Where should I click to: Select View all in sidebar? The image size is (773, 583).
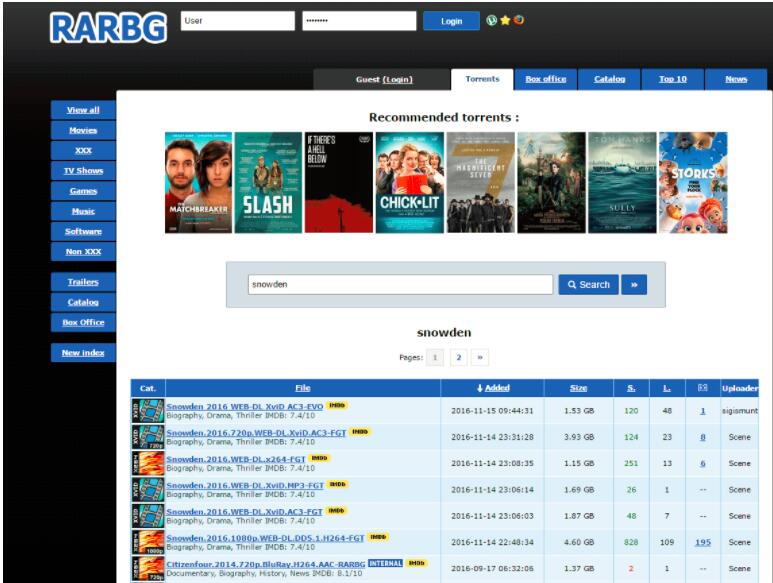point(83,110)
